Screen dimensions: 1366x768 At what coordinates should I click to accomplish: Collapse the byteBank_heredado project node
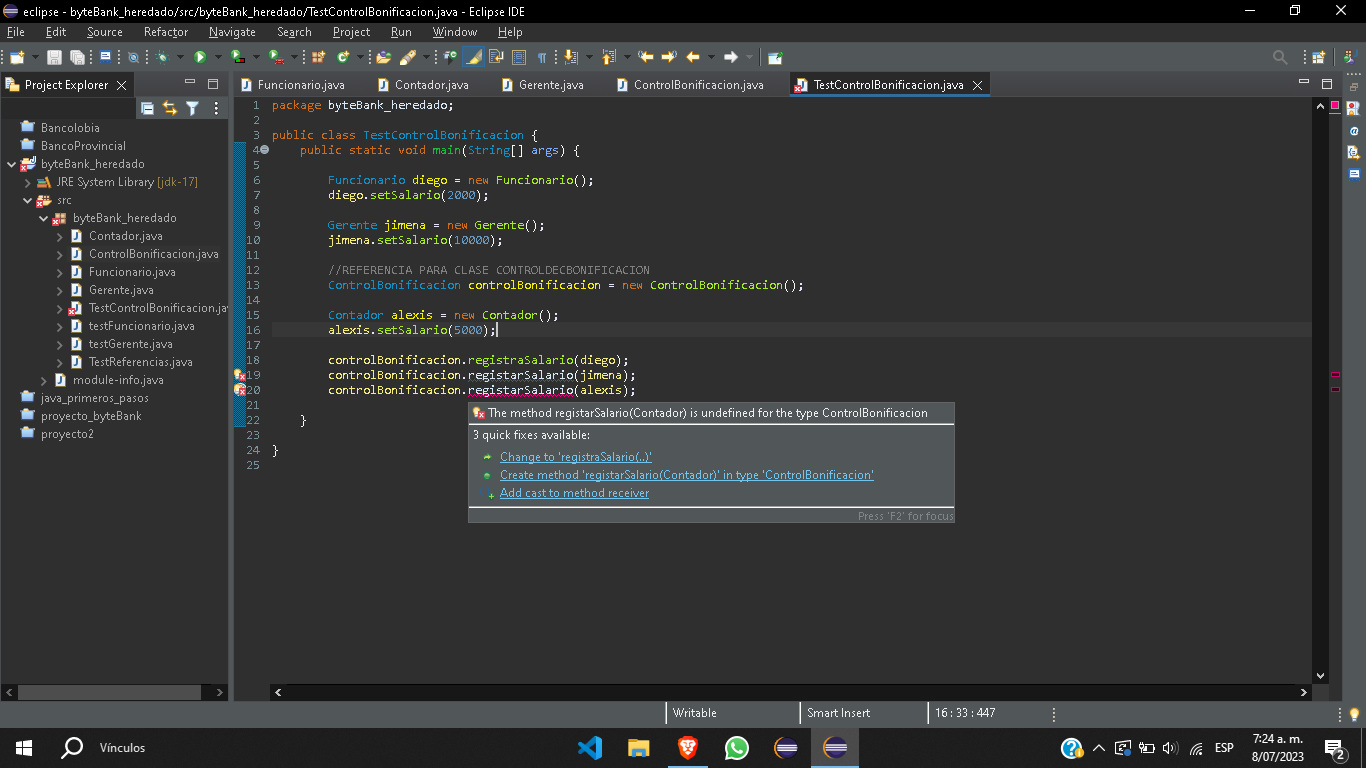click(12, 164)
